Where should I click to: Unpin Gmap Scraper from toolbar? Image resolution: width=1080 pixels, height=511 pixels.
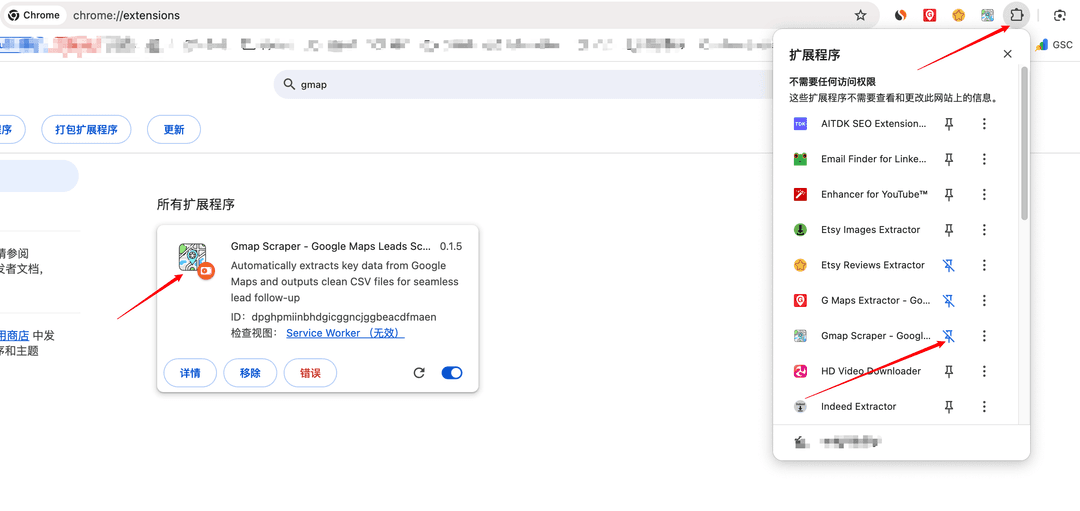(x=948, y=335)
